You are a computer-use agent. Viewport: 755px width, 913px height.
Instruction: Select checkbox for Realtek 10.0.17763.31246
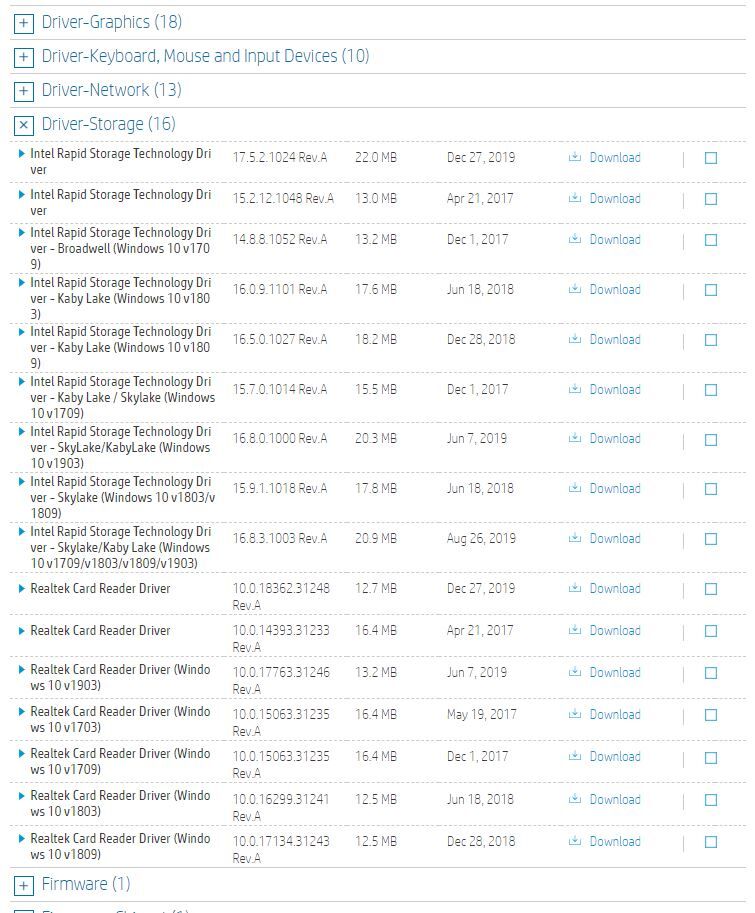point(711,673)
